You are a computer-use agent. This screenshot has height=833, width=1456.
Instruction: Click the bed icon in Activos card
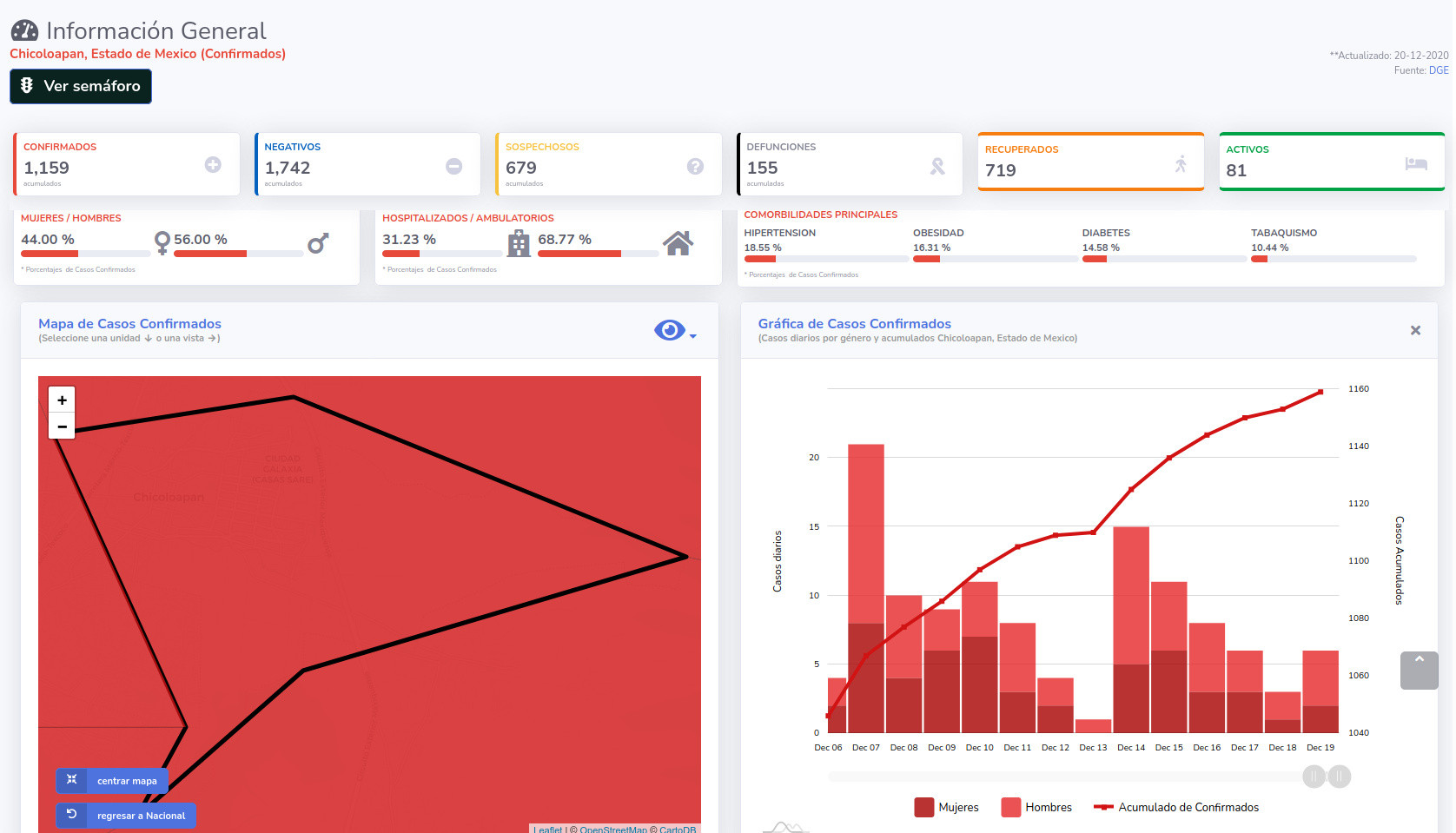[x=1416, y=163]
